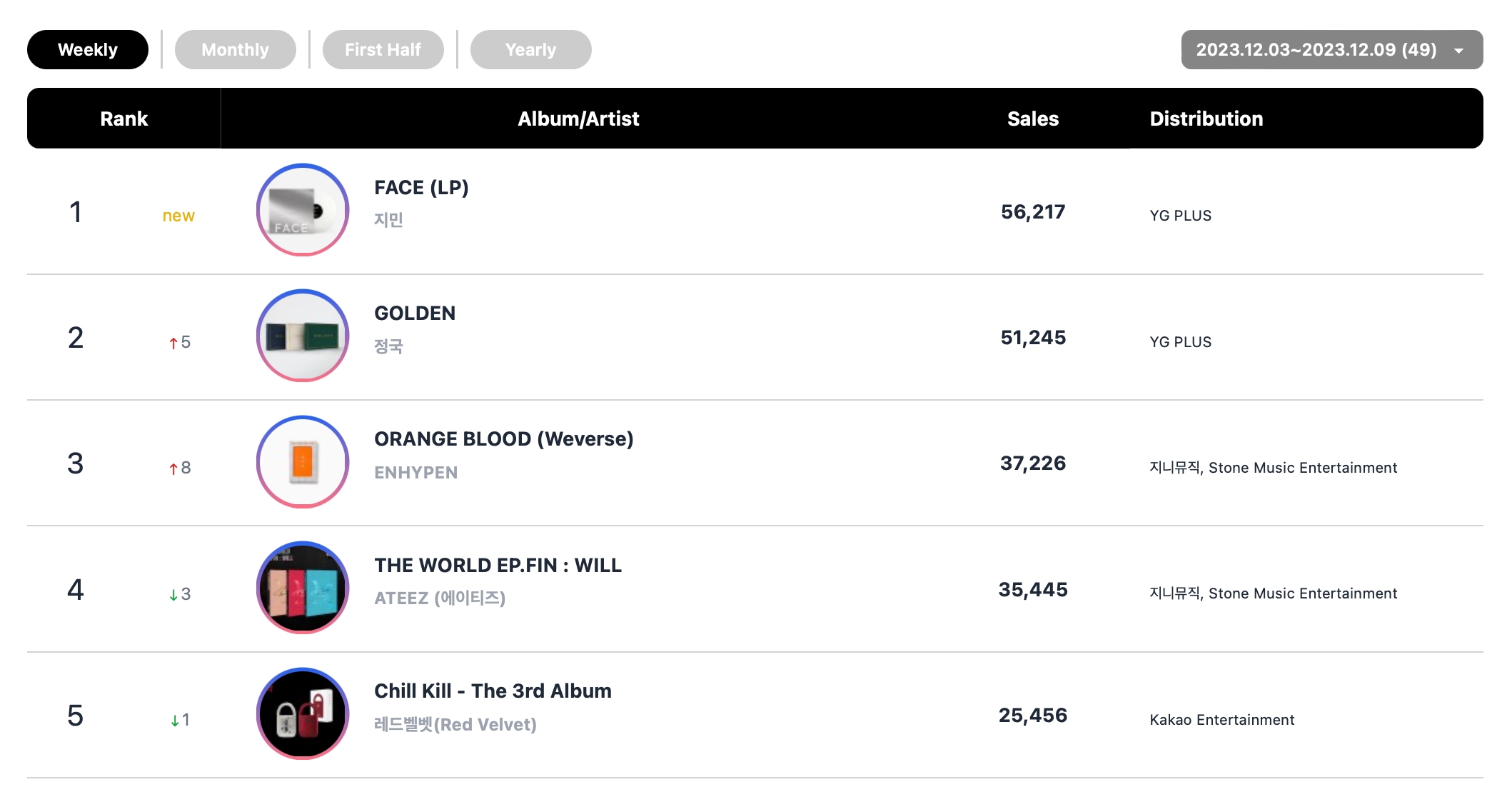
Task: Switch to the Monthly chart tab
Action: pos(235,50)
